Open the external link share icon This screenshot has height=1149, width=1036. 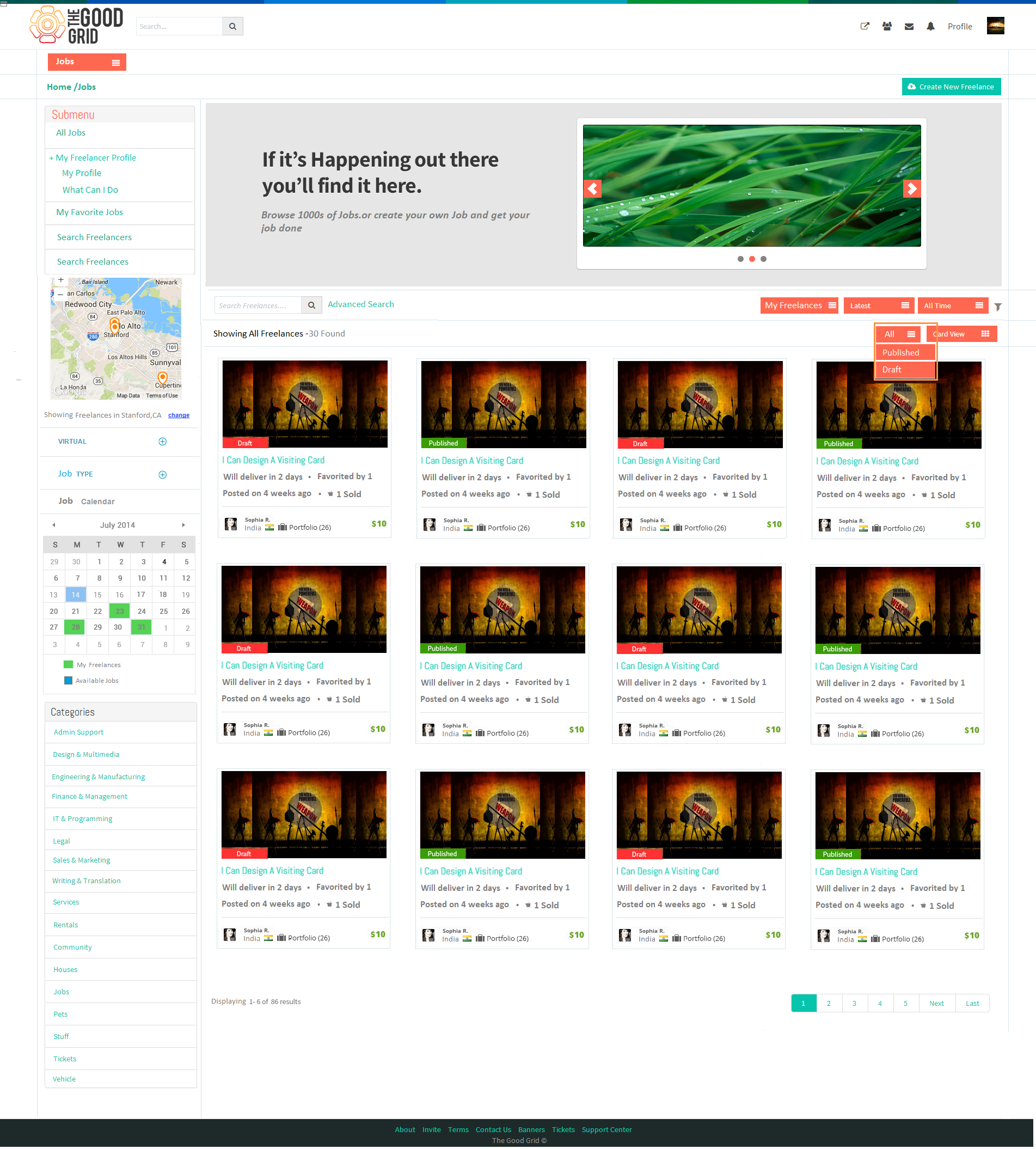pyautogui.click(x=865, y=26)
